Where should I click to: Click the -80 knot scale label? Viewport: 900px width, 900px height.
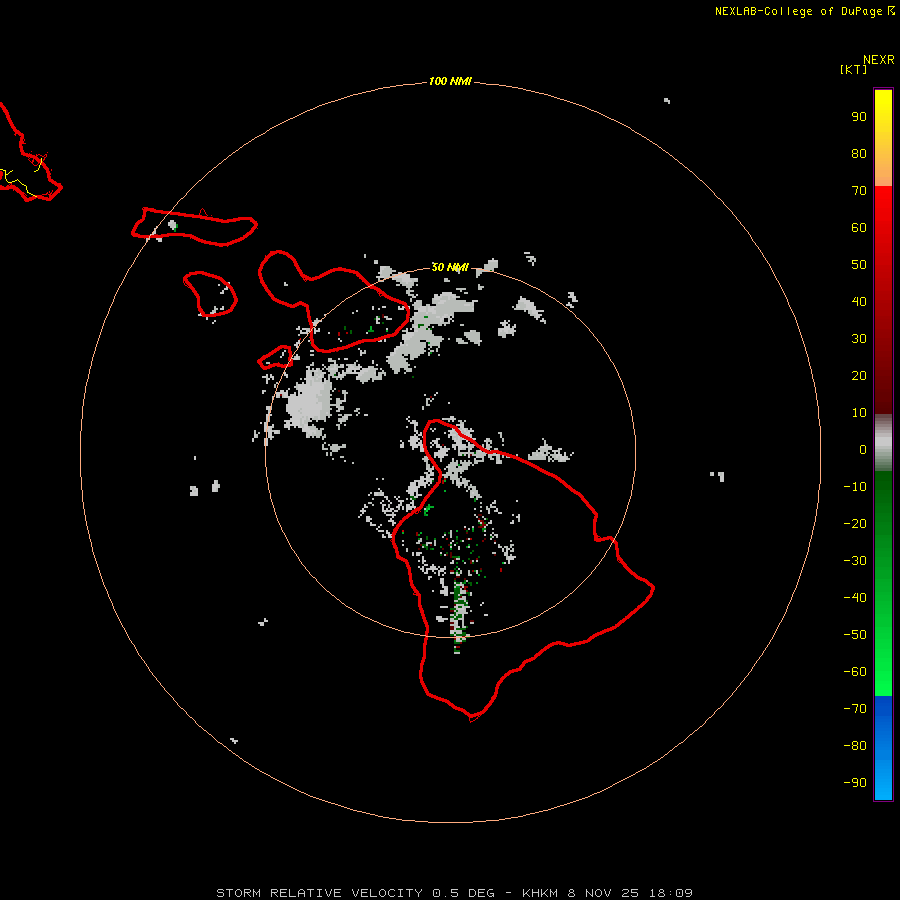(855, 746)
